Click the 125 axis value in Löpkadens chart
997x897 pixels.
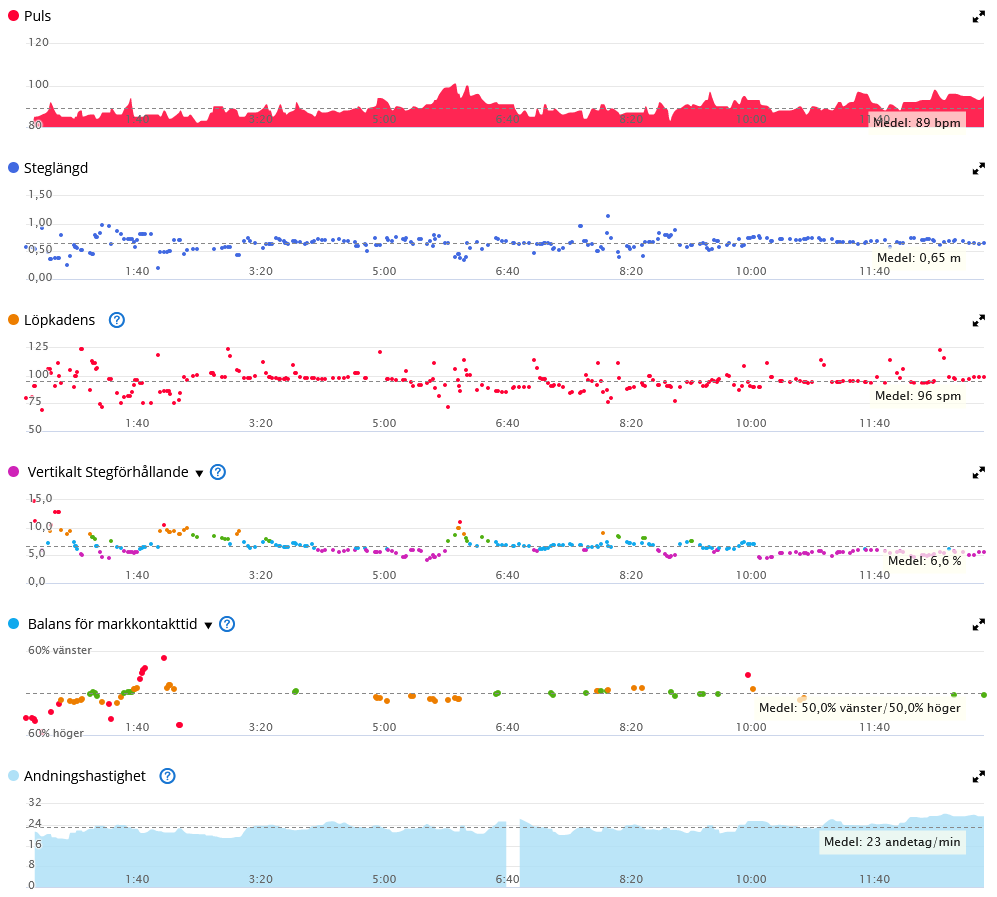tap(38, 346)
